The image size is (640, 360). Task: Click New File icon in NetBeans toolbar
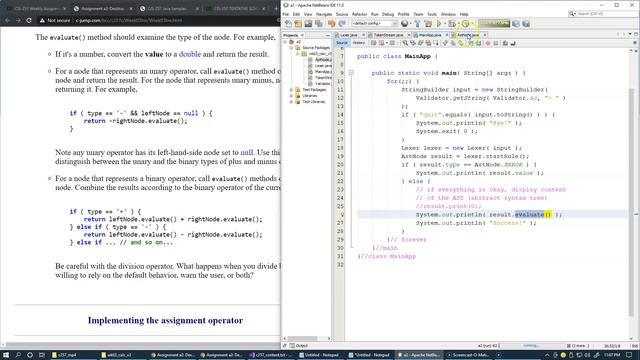point(289,24)
